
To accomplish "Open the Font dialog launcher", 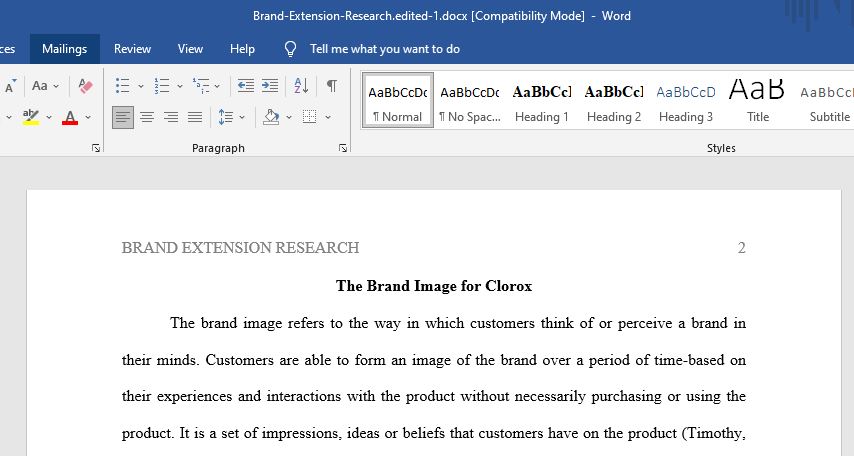I will point(96,148).
